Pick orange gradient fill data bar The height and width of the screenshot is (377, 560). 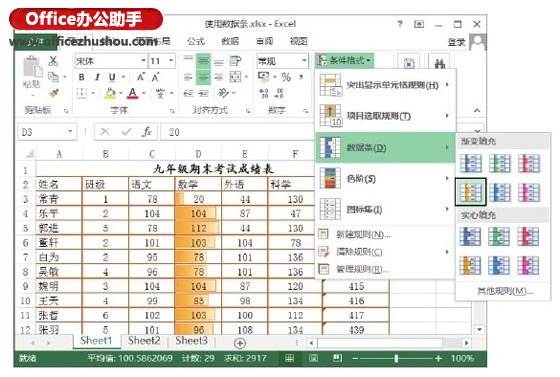(470, 192)
